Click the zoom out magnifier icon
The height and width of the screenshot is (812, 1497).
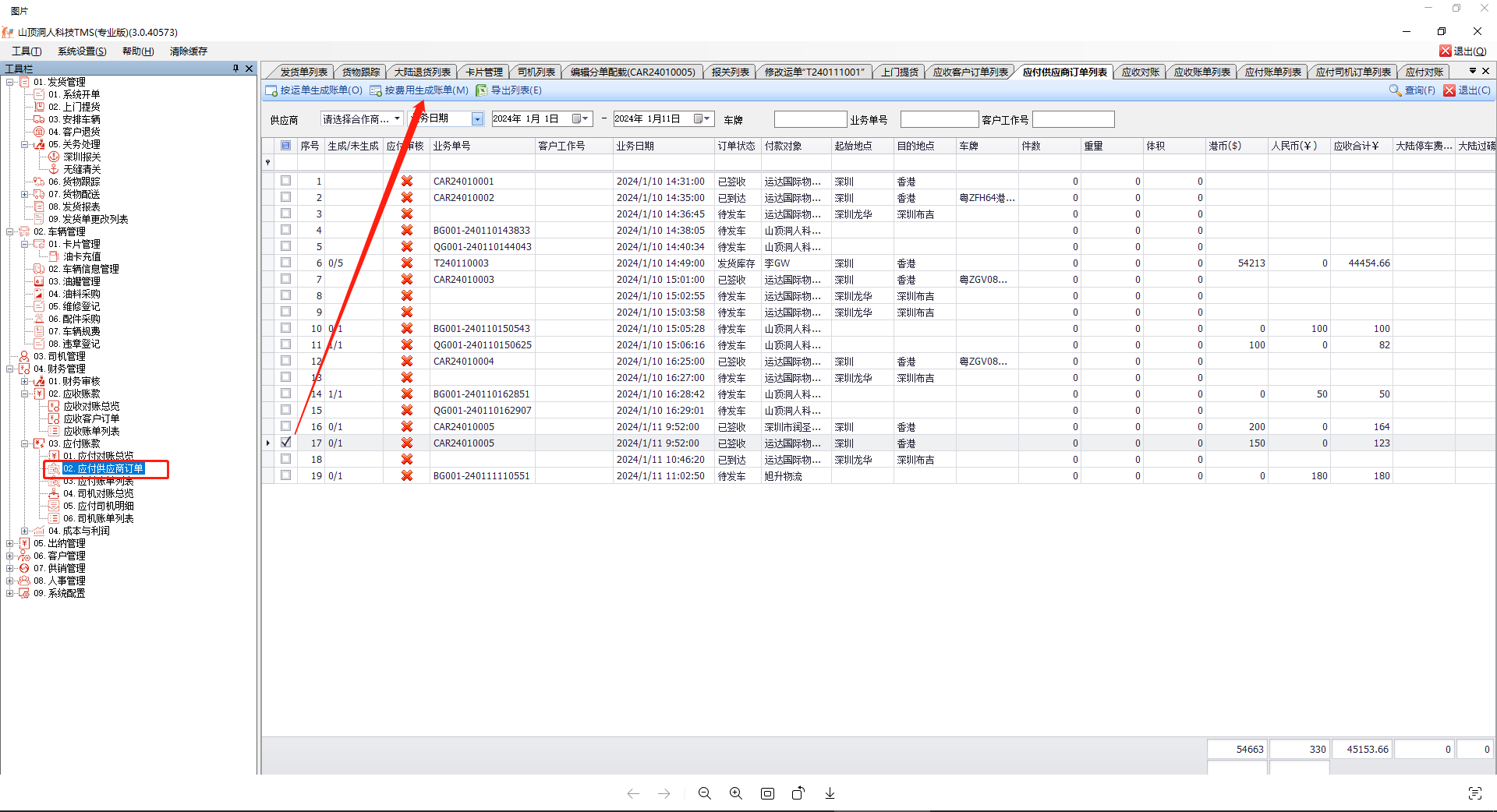pos(704,793)
